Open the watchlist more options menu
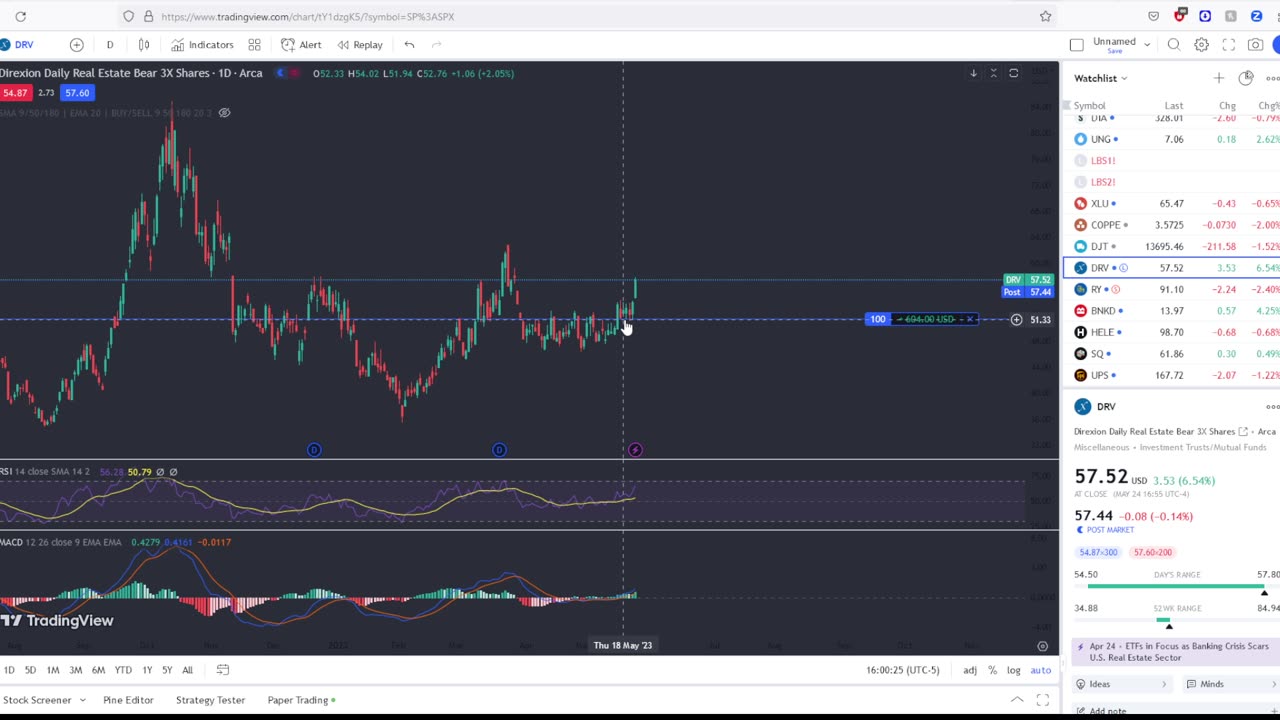The width and height of the screenshot is (1280, 720). 1272,78
